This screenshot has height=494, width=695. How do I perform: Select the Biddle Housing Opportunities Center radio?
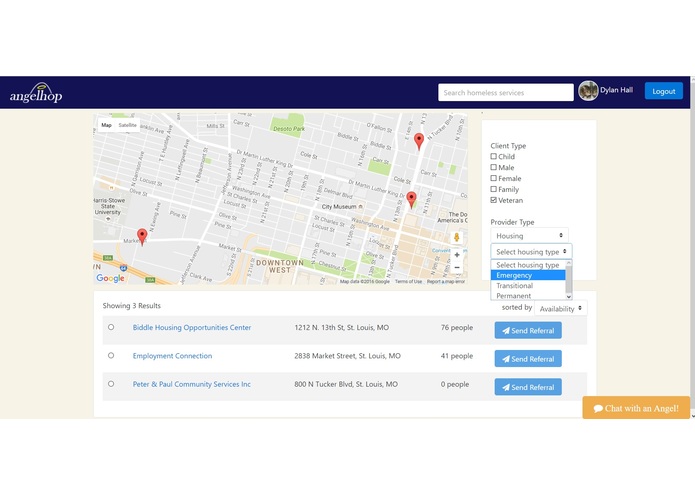(111, 327)
